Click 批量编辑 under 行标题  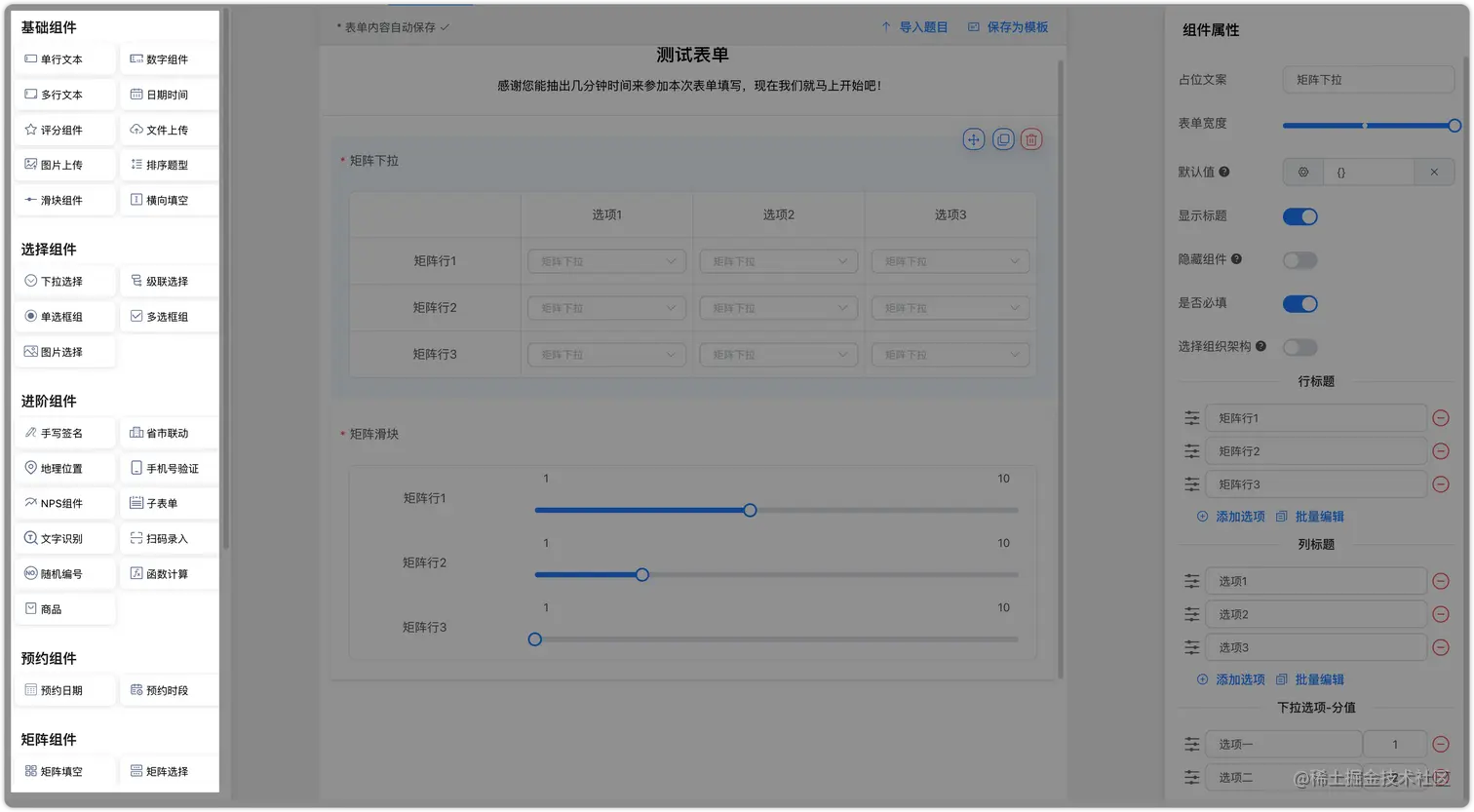1310,517
